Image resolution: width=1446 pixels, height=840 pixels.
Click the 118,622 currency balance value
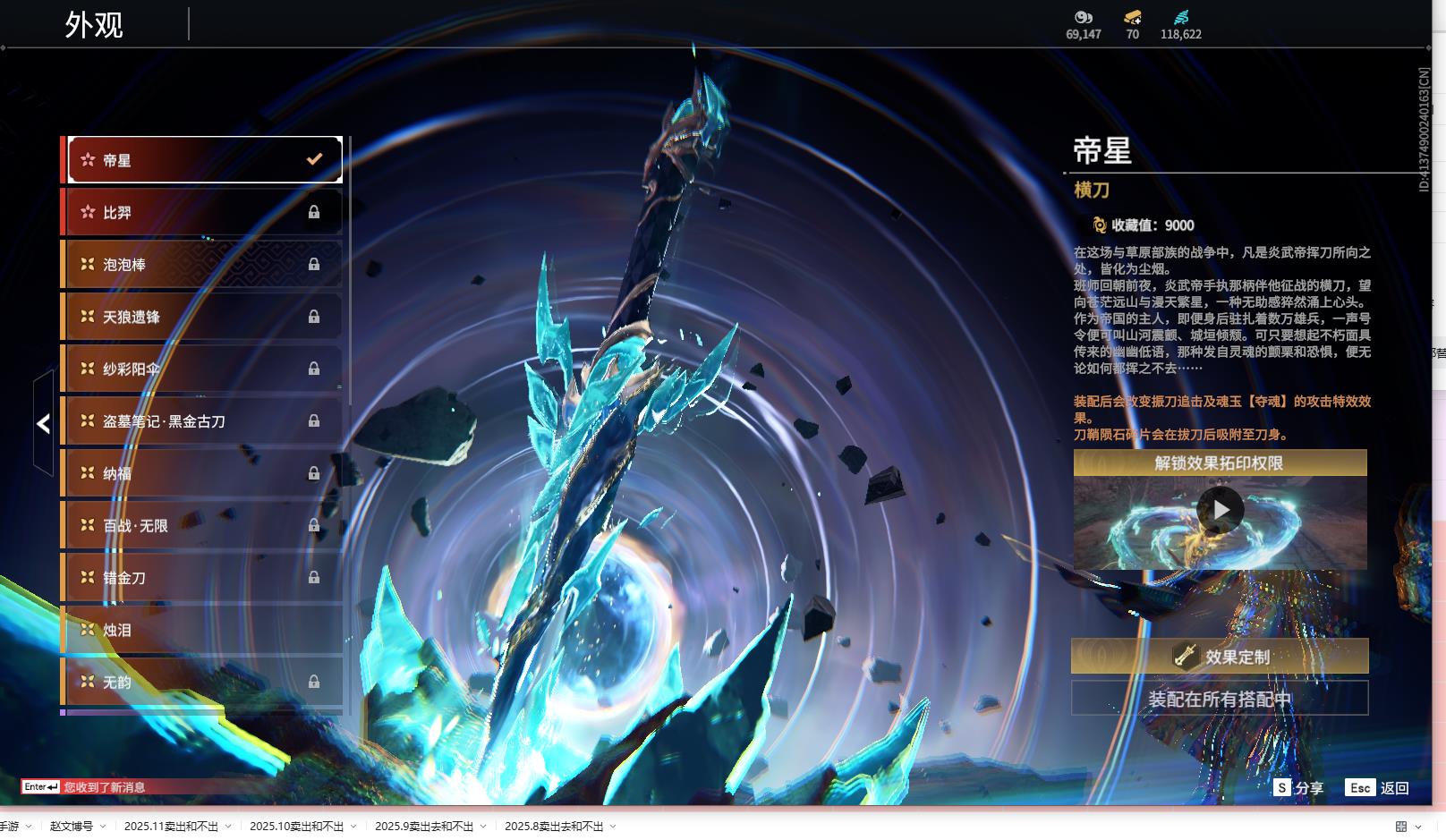1181,34
